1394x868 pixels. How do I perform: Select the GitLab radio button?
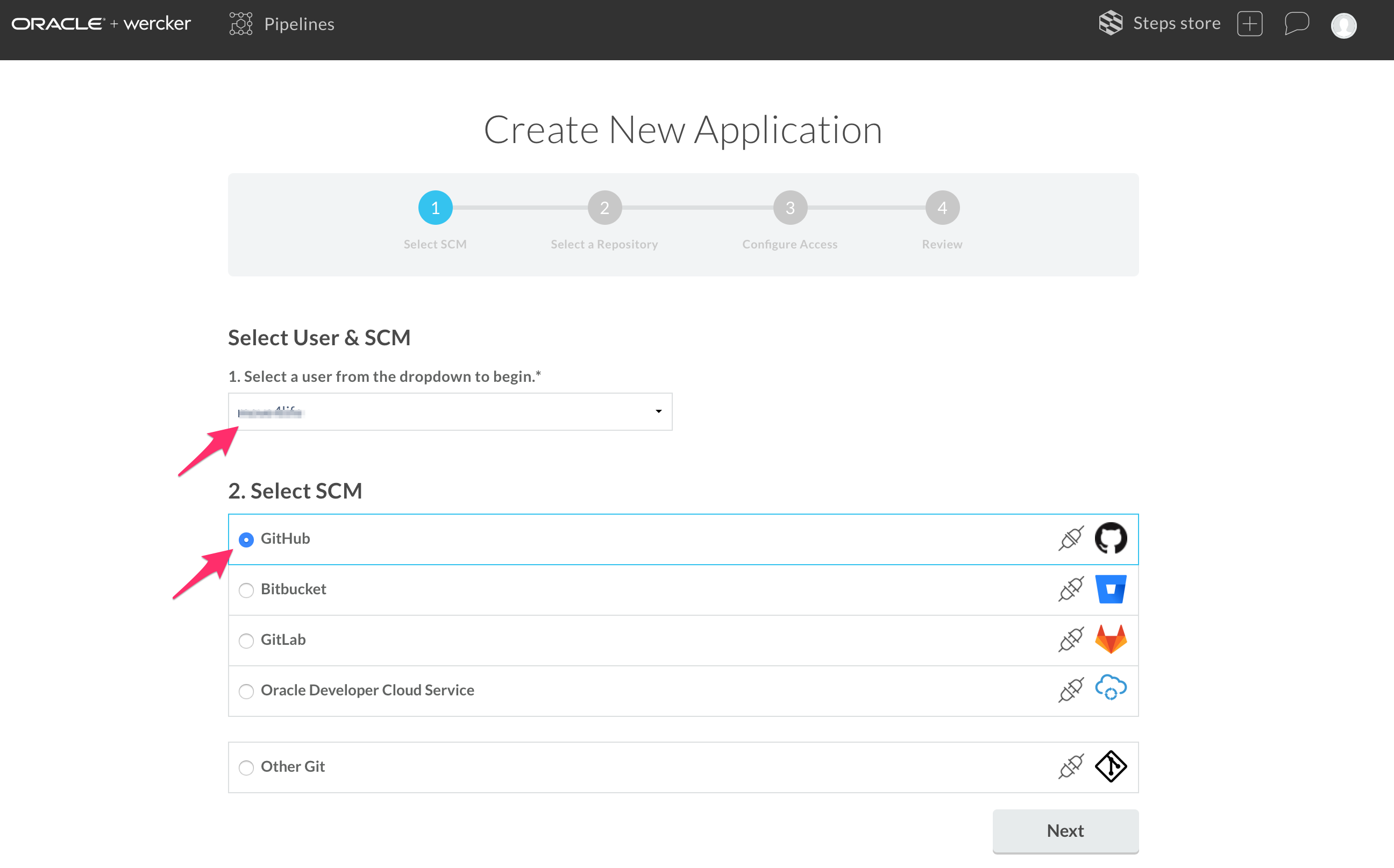pos(246,641)
